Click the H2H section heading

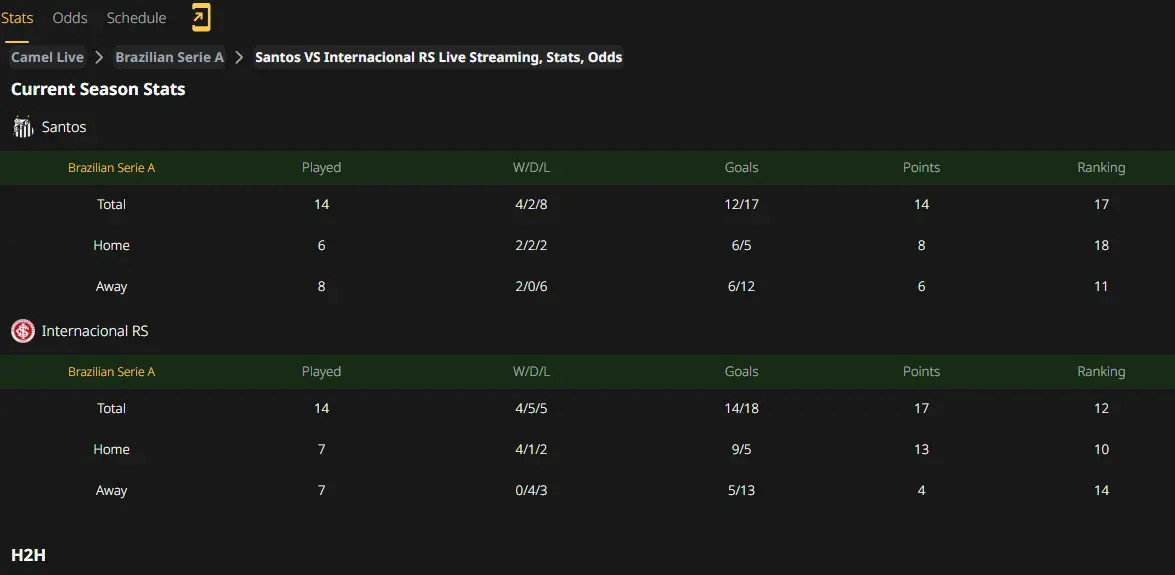pyautogui.click(x=28, y=555)
